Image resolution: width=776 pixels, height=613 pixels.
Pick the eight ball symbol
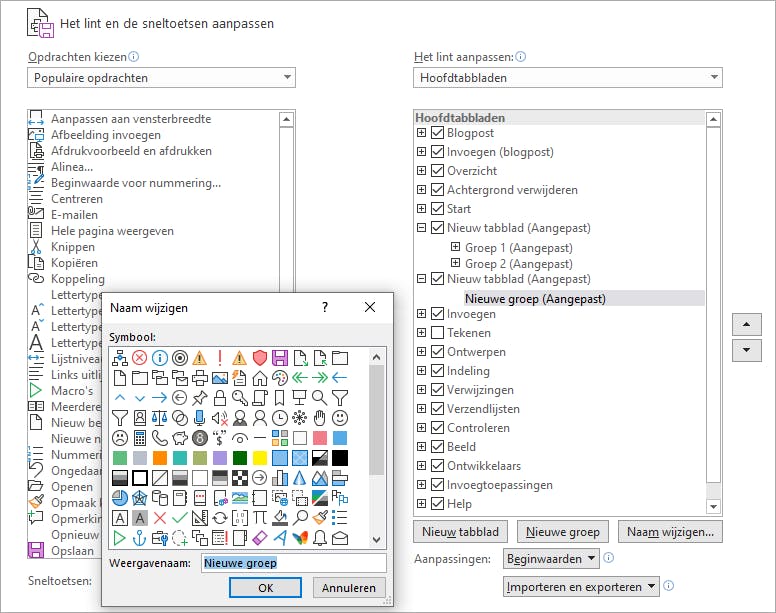coord(200,438)
